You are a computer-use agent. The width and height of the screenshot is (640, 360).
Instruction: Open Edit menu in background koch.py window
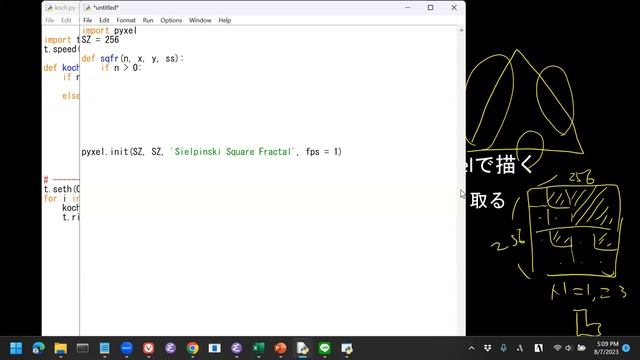click(66, 20)
